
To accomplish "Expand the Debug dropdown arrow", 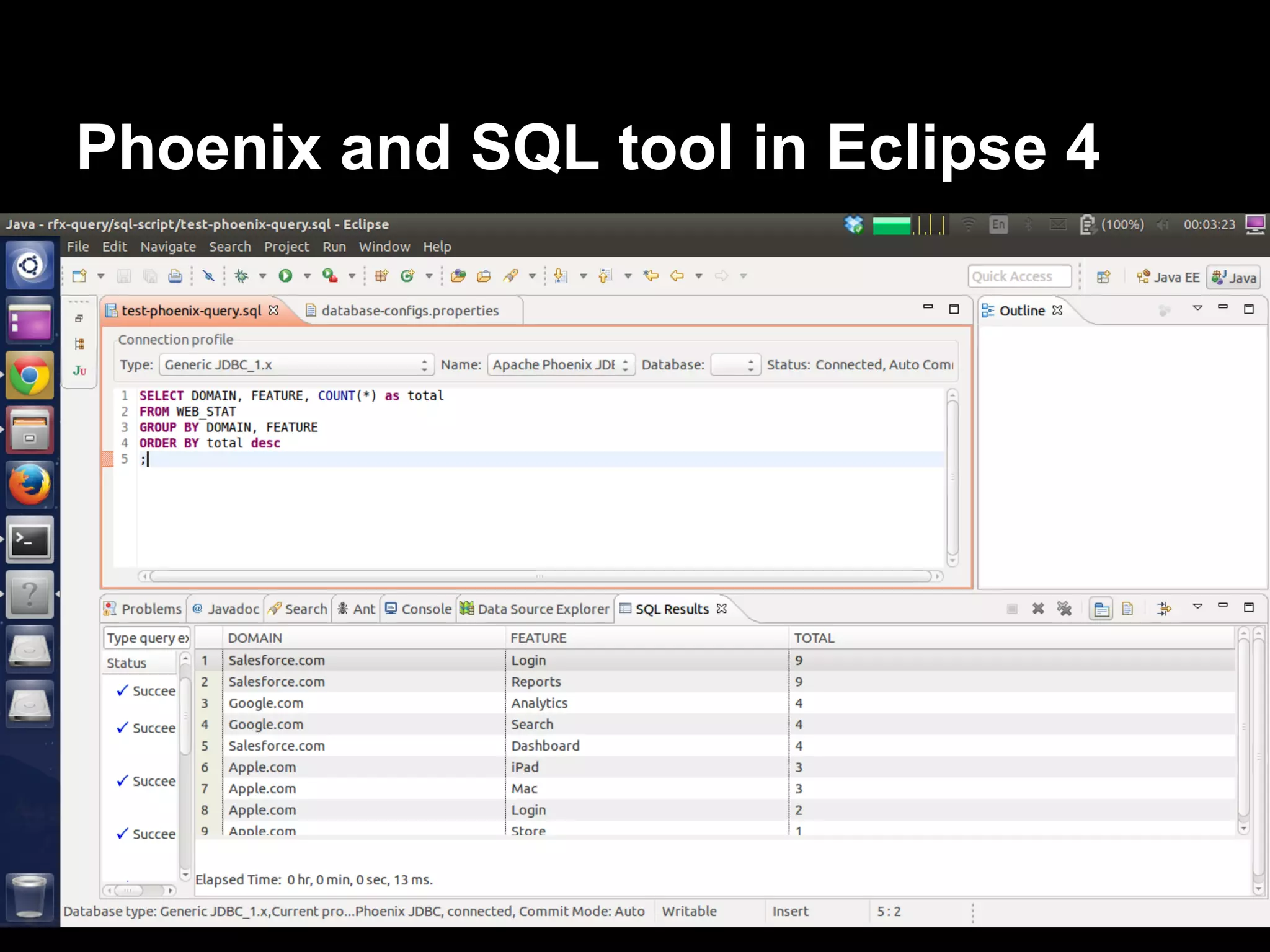I will pyautogui.click(x=262, y=276).
